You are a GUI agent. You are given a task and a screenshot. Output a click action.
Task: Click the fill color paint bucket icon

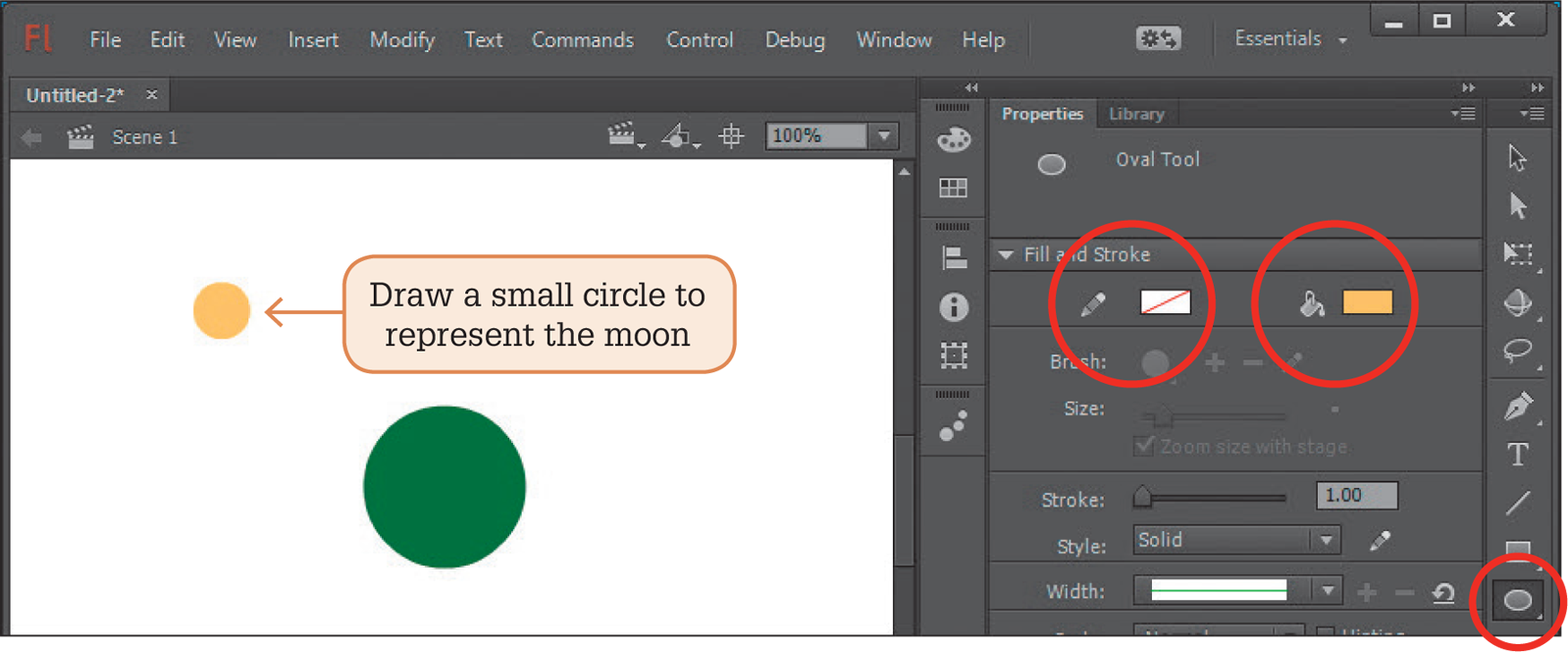click(x=1311, y=304)
